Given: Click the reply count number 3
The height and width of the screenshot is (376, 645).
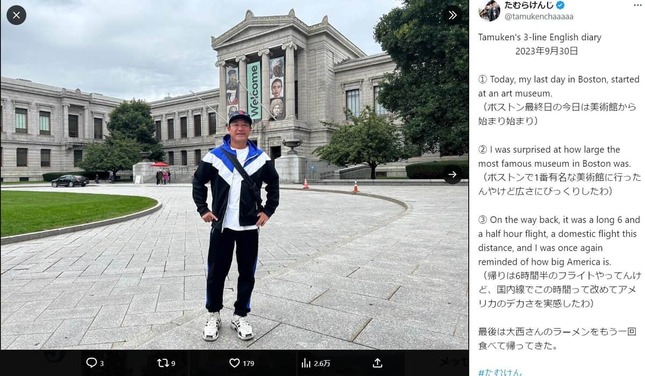Looking at the screenshot, I should click(102, 363).
